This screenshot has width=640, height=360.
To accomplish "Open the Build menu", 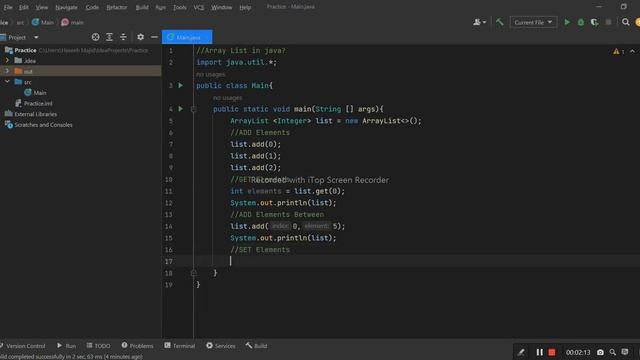I will 142,7.
